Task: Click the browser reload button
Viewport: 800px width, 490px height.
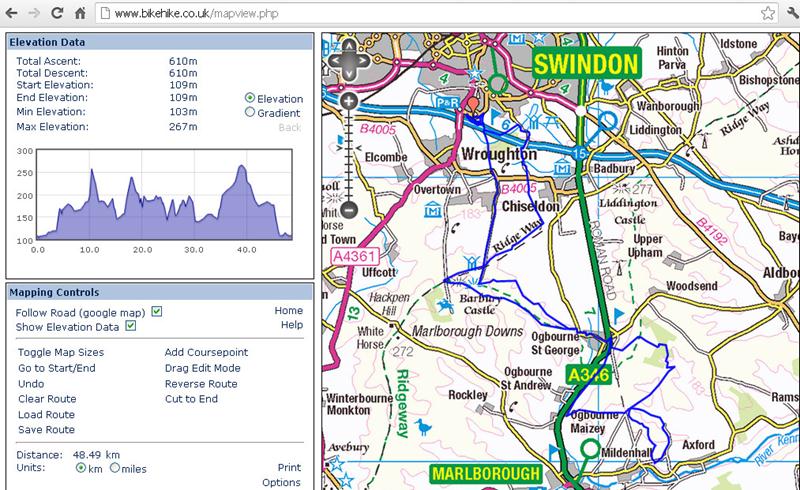Action: [57, 13]
